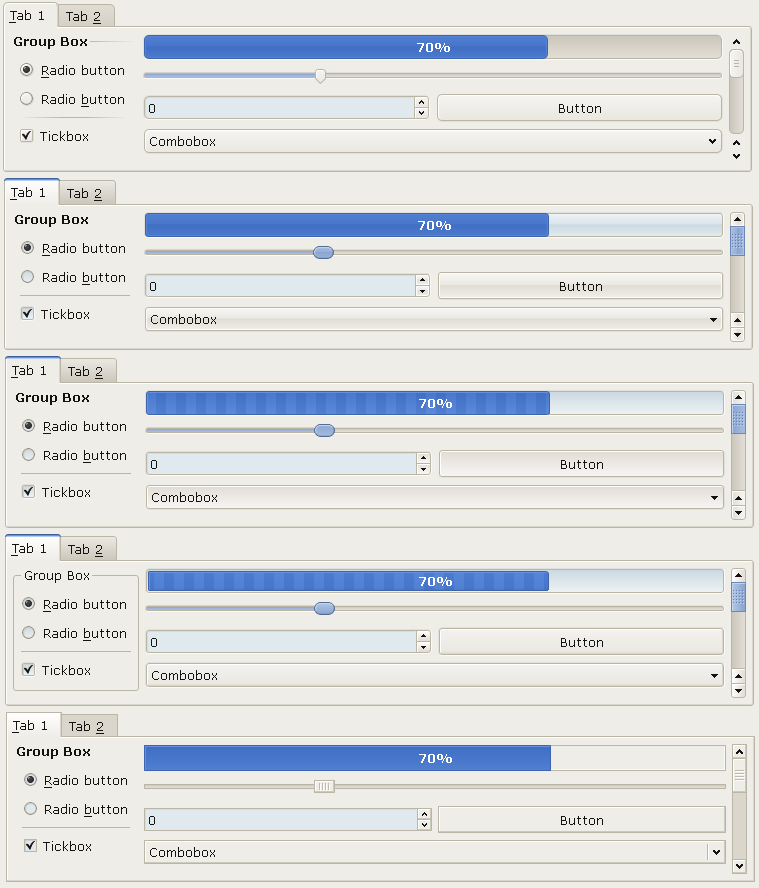Decrement the spin box in the bottom panel

pyautogui.click(x=424, y=825)
